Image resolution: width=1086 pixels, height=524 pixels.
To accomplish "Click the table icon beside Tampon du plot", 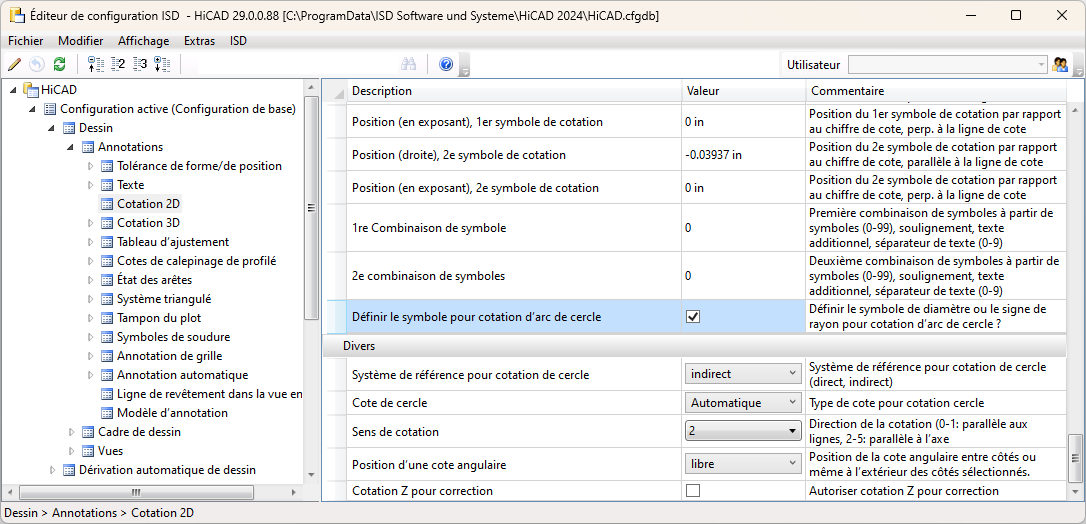I will (x=107, y=318).
